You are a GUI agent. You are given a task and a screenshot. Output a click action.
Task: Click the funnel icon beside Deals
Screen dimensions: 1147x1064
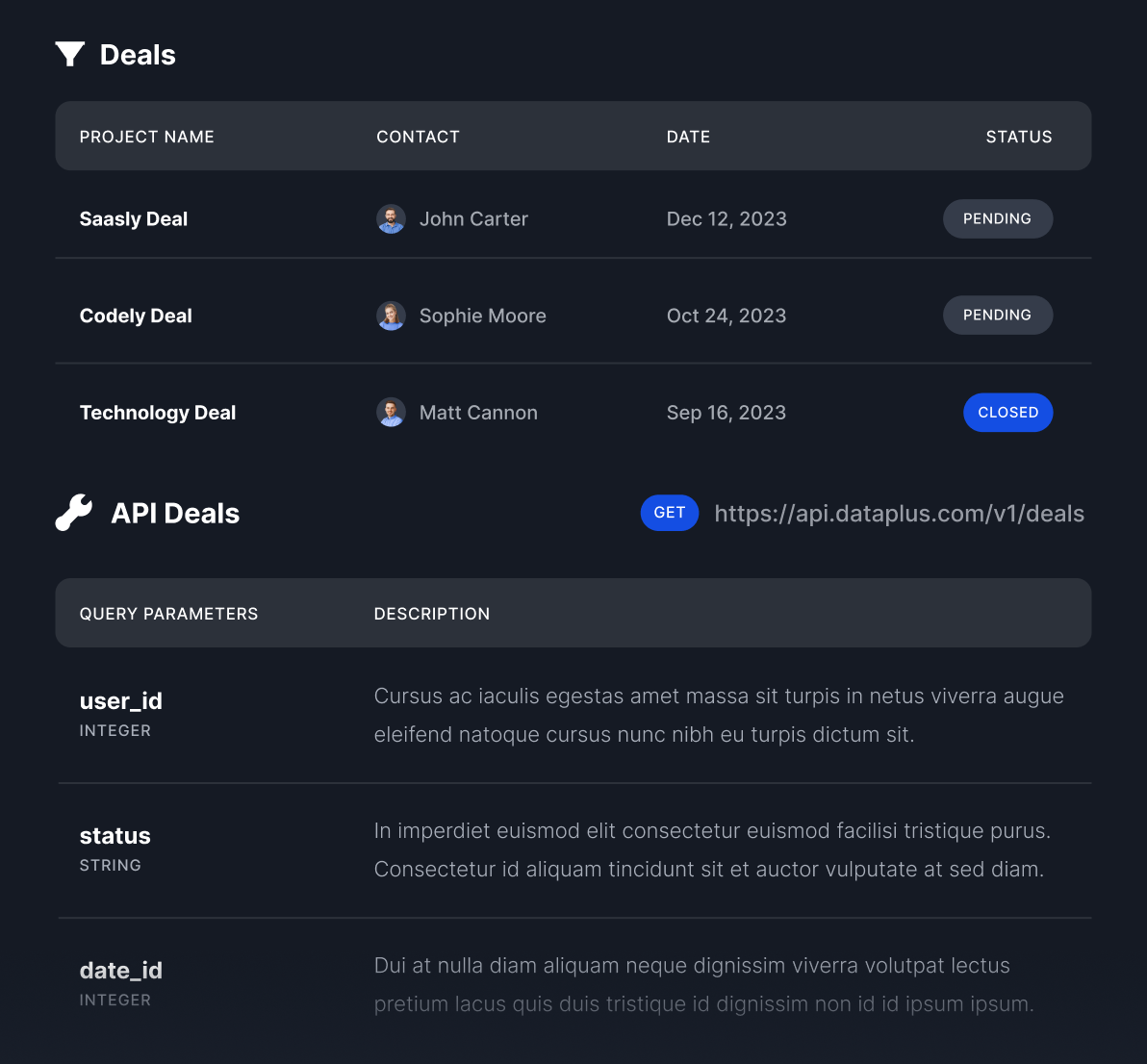click(70, 54)
